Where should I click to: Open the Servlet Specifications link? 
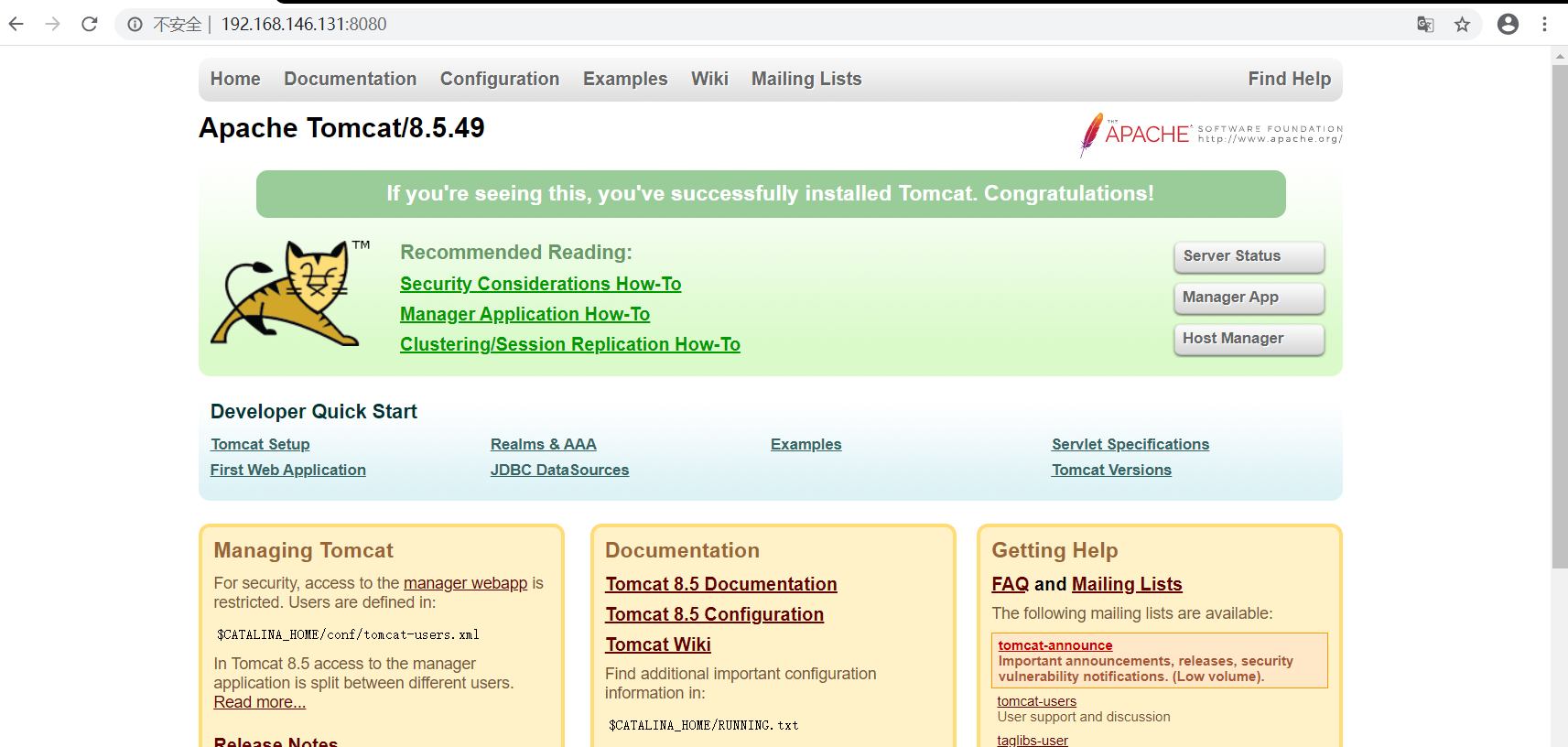1130,444
